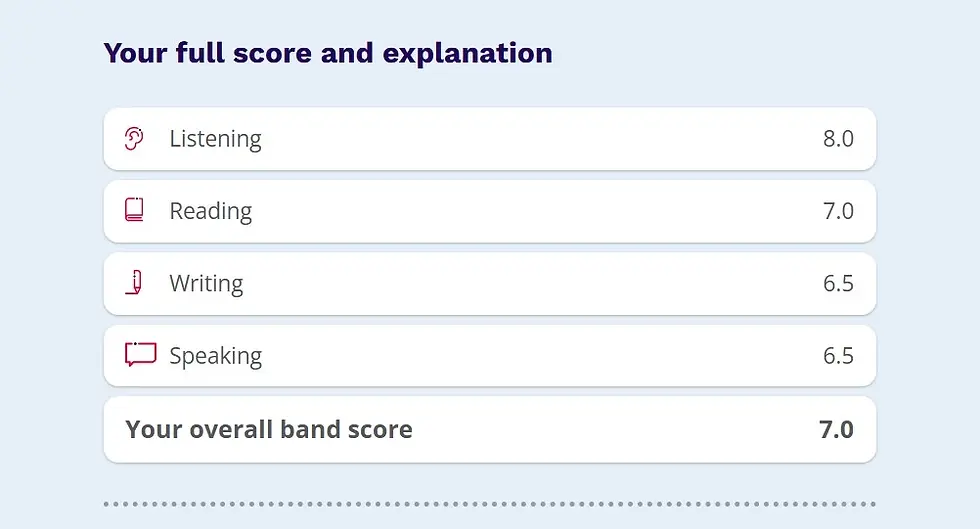Screen dimensions: 980x529
Task: Click the Writing score 6.5
Action: (838, 284)
